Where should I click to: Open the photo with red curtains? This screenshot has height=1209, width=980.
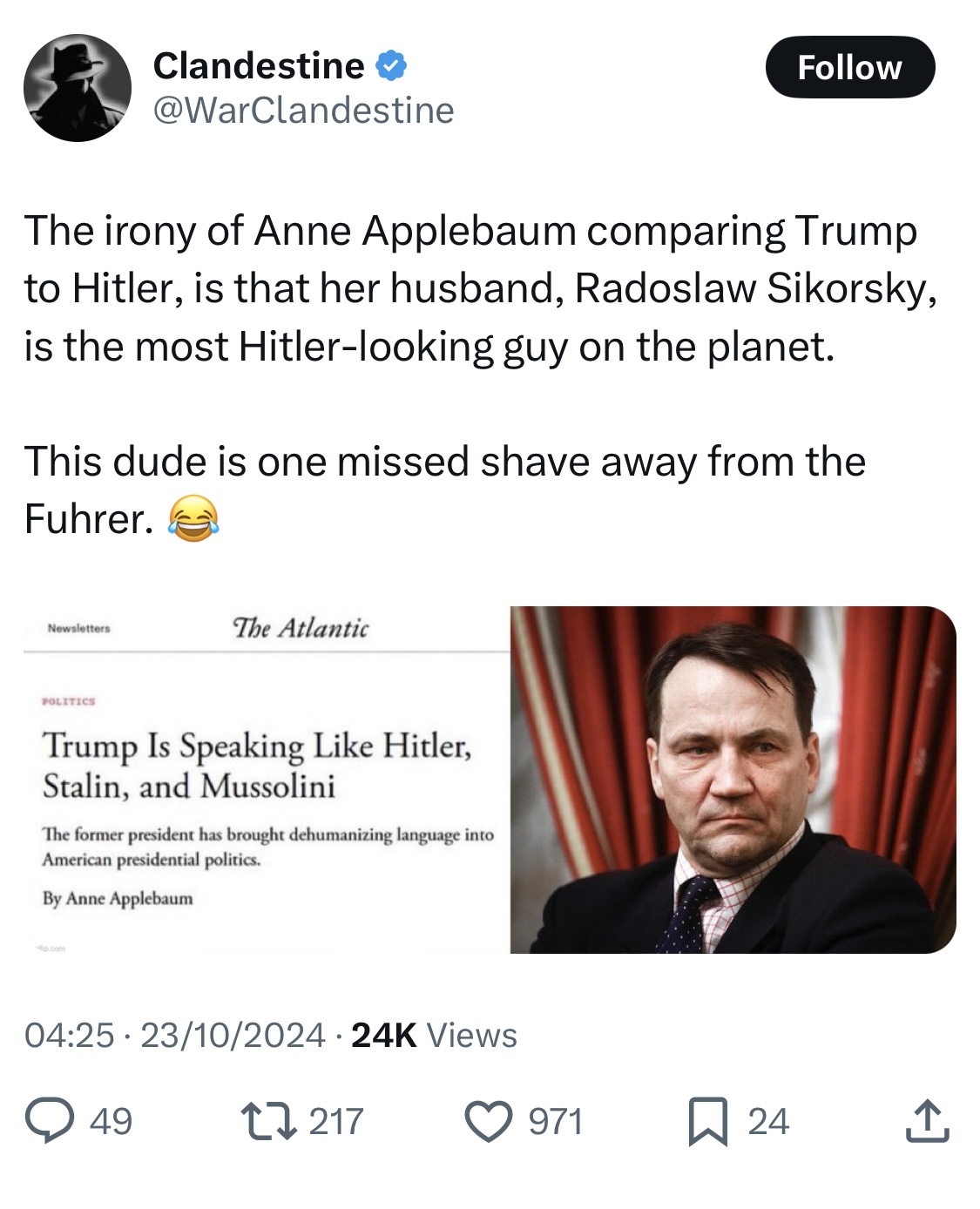tap(733, 779)
